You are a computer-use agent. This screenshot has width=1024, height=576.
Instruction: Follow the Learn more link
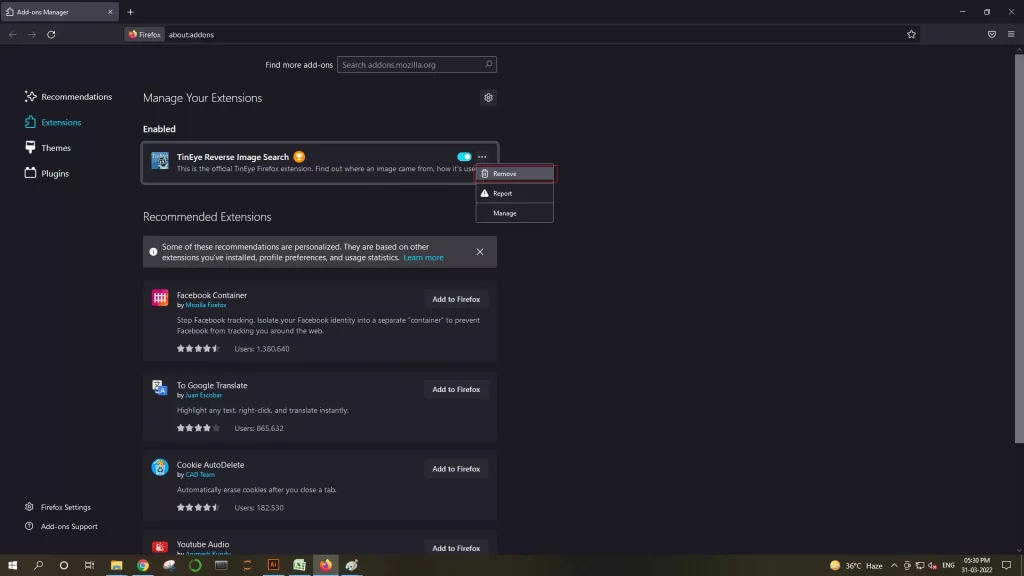tap(423, 258)
